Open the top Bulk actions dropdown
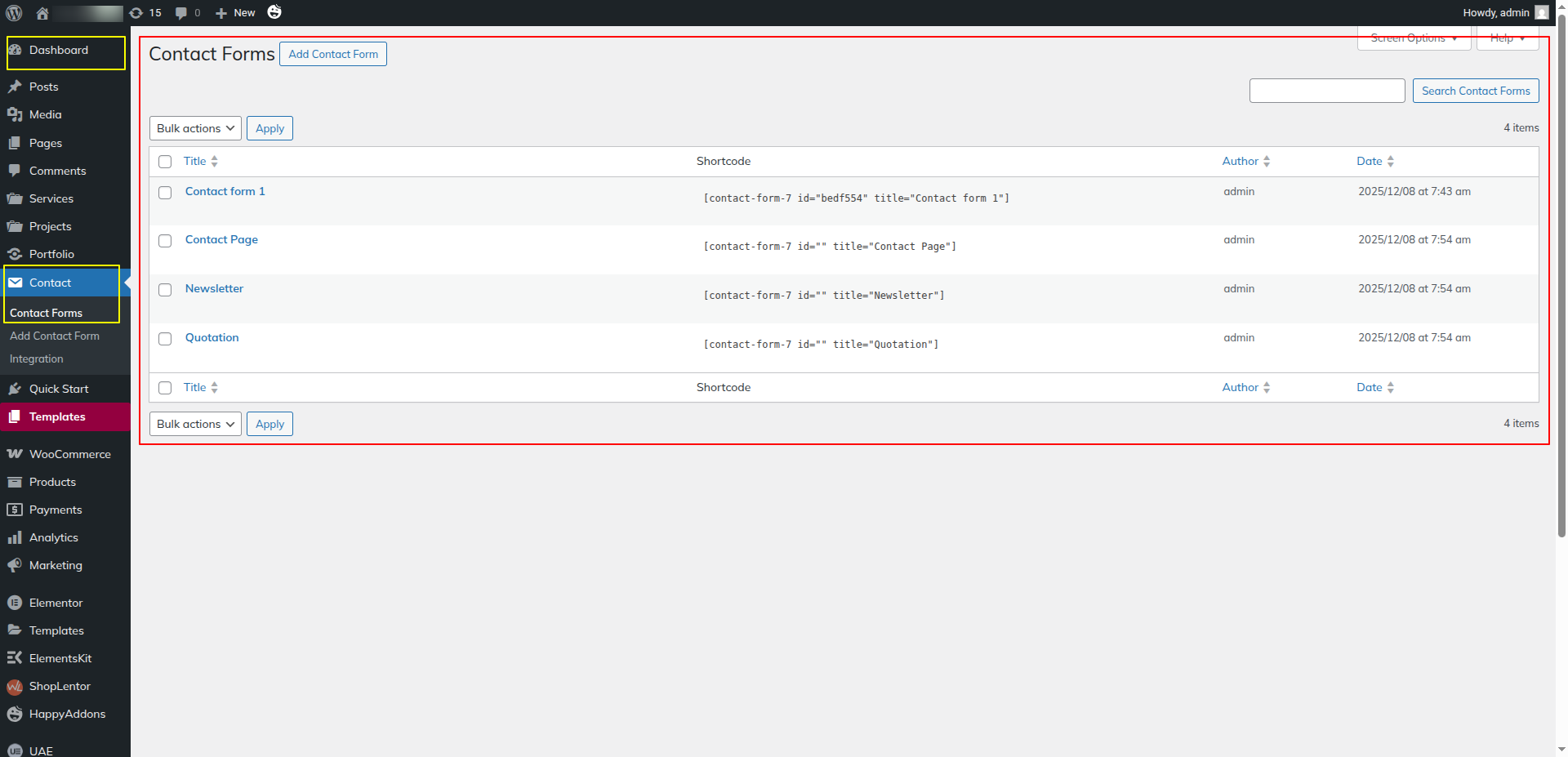The width and height of the screenshot is (1568, 757). pyautogui.click(x=195, y=128)
